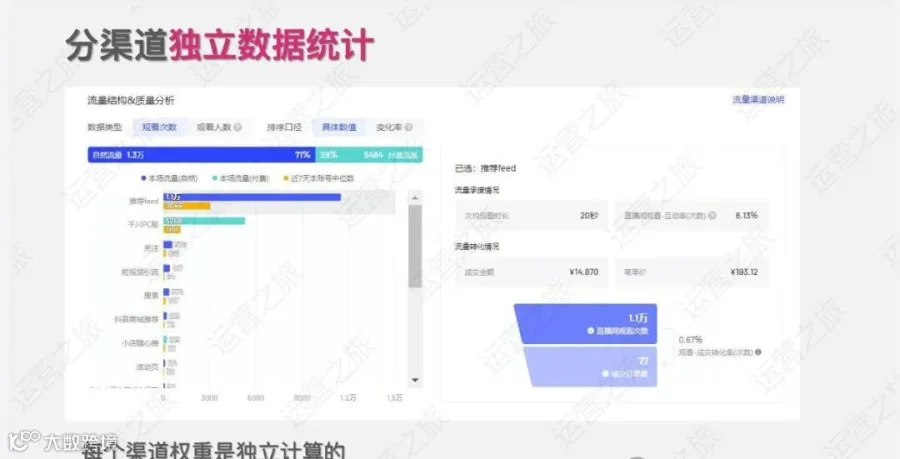Click the help icon beside 变化率

(409, 127)
